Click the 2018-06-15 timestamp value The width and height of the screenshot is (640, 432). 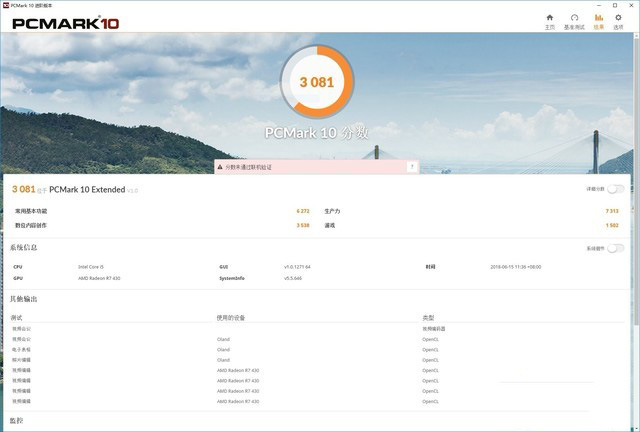click(x=516, y=267)
